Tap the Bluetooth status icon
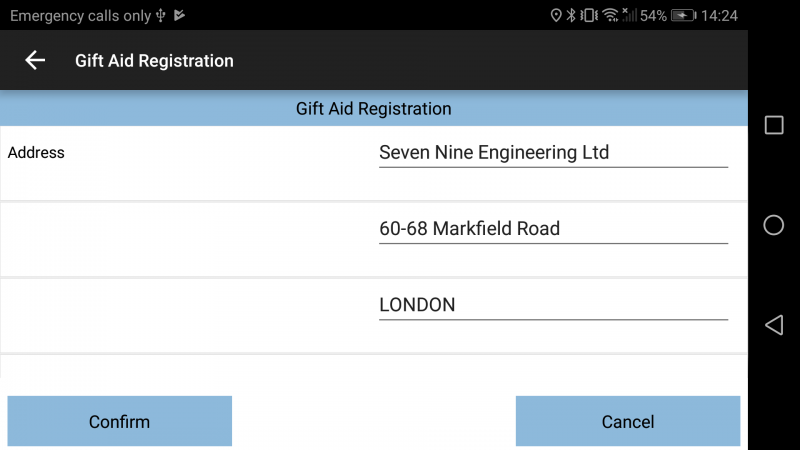Viewport: 800px width, 450px height. coord(571,15)
